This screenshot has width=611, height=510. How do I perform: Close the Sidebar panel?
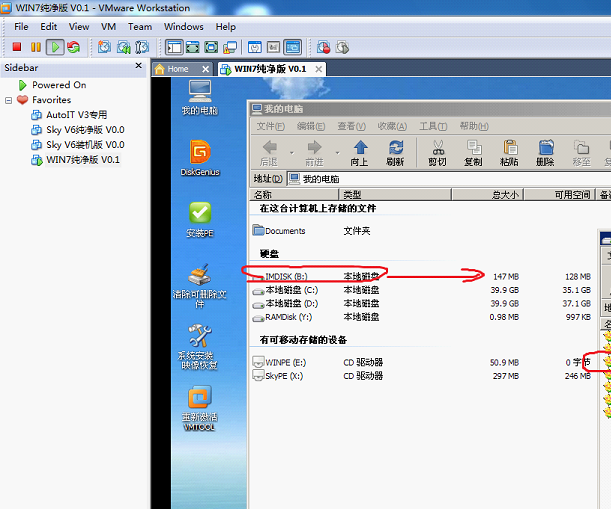(138, 65)
